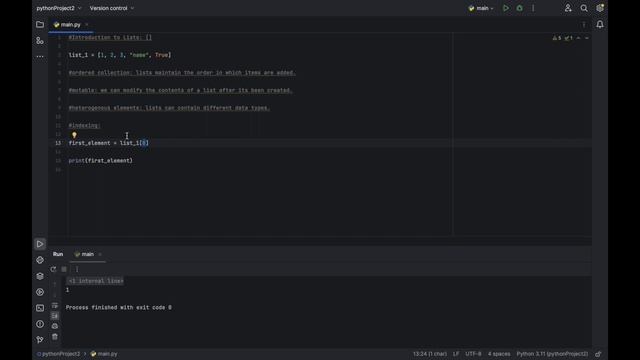Screen dimensions: 640x360
Task: Click line number 13 in gutter
Action: [58, 143]
